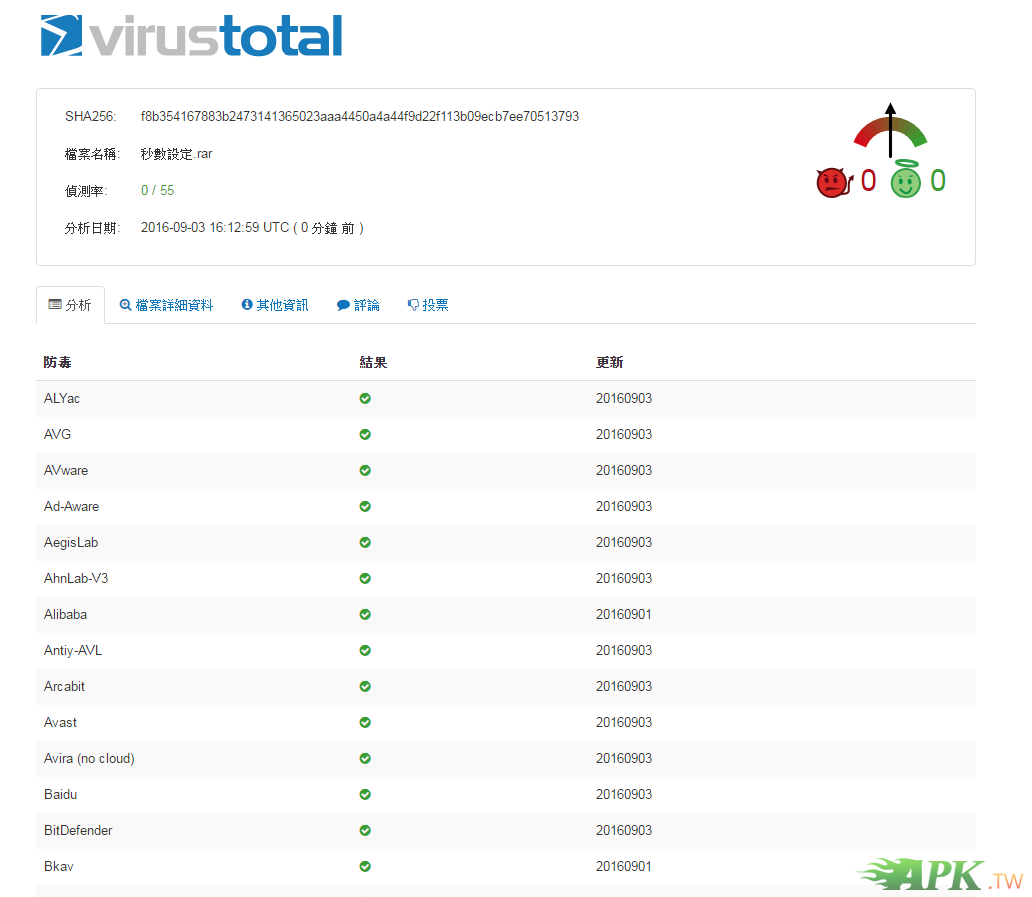Click the analysis date 2016-09-03 16:12:59 UTC
1032x897 pixels.
[215, 228]
